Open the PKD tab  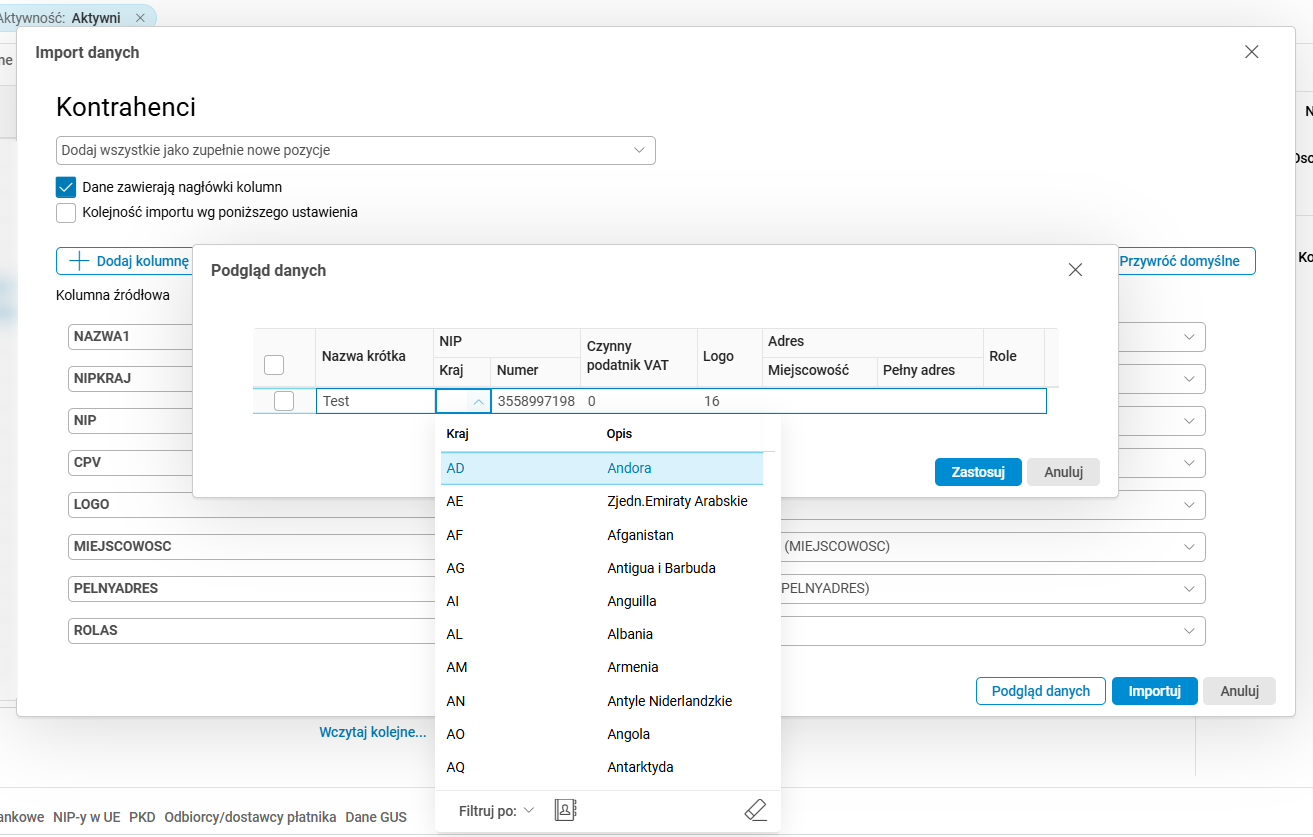142,817
